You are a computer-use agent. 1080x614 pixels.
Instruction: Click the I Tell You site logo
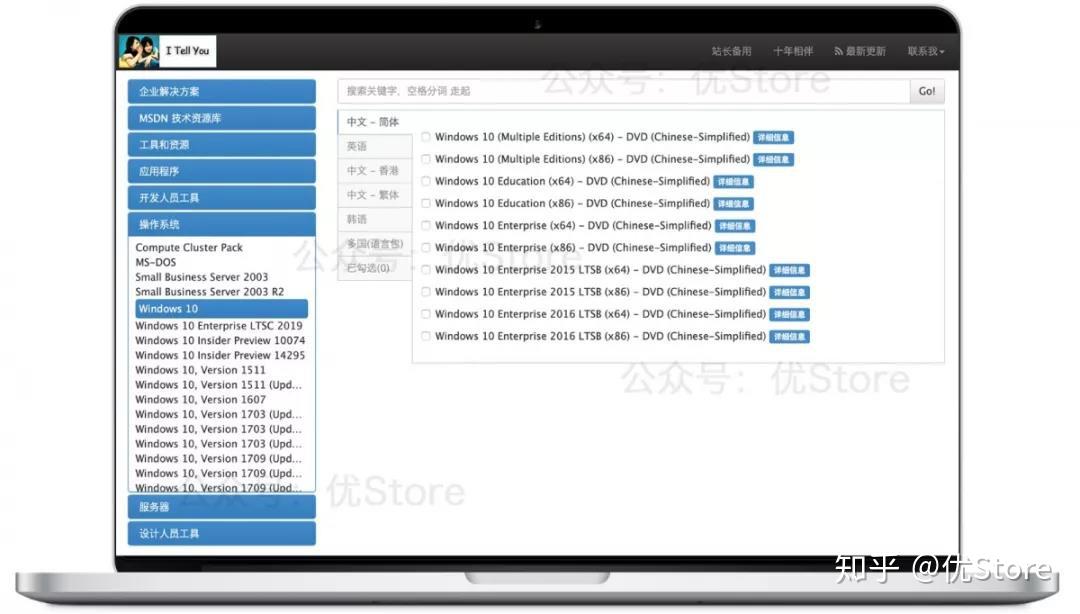[x=167, y=51]
